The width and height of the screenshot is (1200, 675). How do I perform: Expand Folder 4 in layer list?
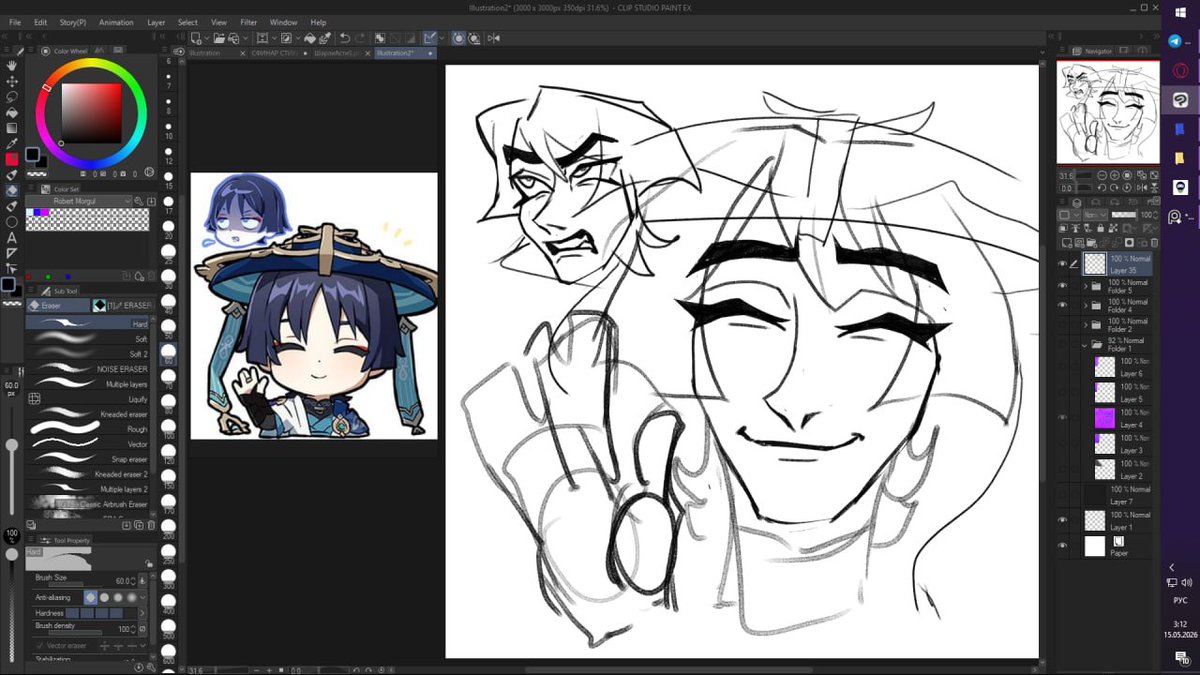pos(1086,306)
